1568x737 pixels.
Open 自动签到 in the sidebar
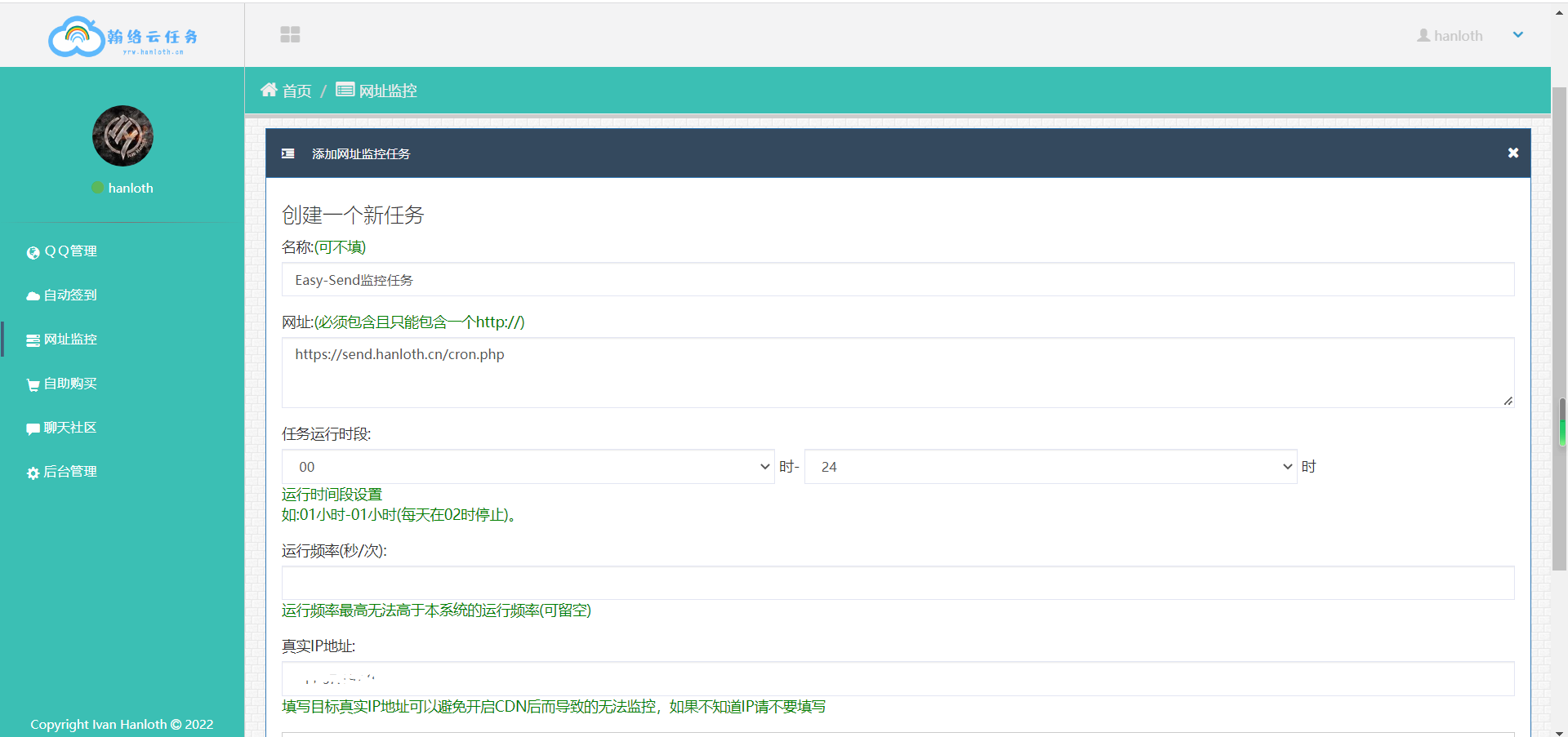[70, 295]
